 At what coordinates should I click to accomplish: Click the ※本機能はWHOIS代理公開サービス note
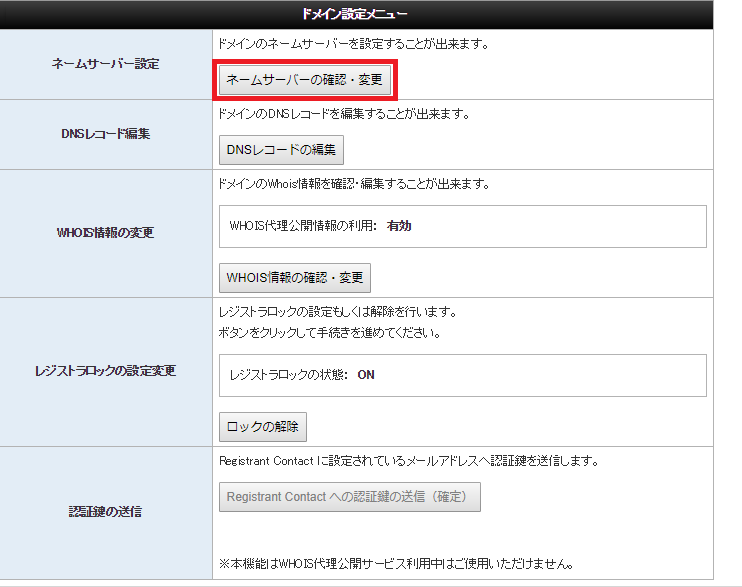397,564
